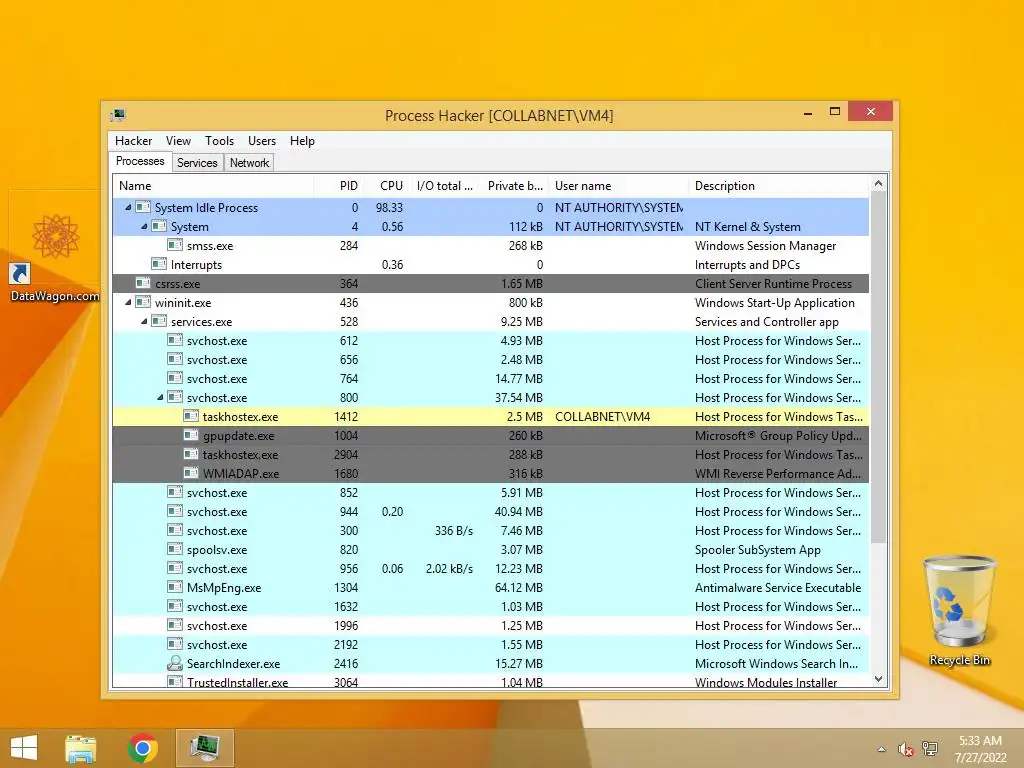The height and width of the screenshot is (768, 1024).
Task: Sort by the CPU column header
Action: point(387,185)
